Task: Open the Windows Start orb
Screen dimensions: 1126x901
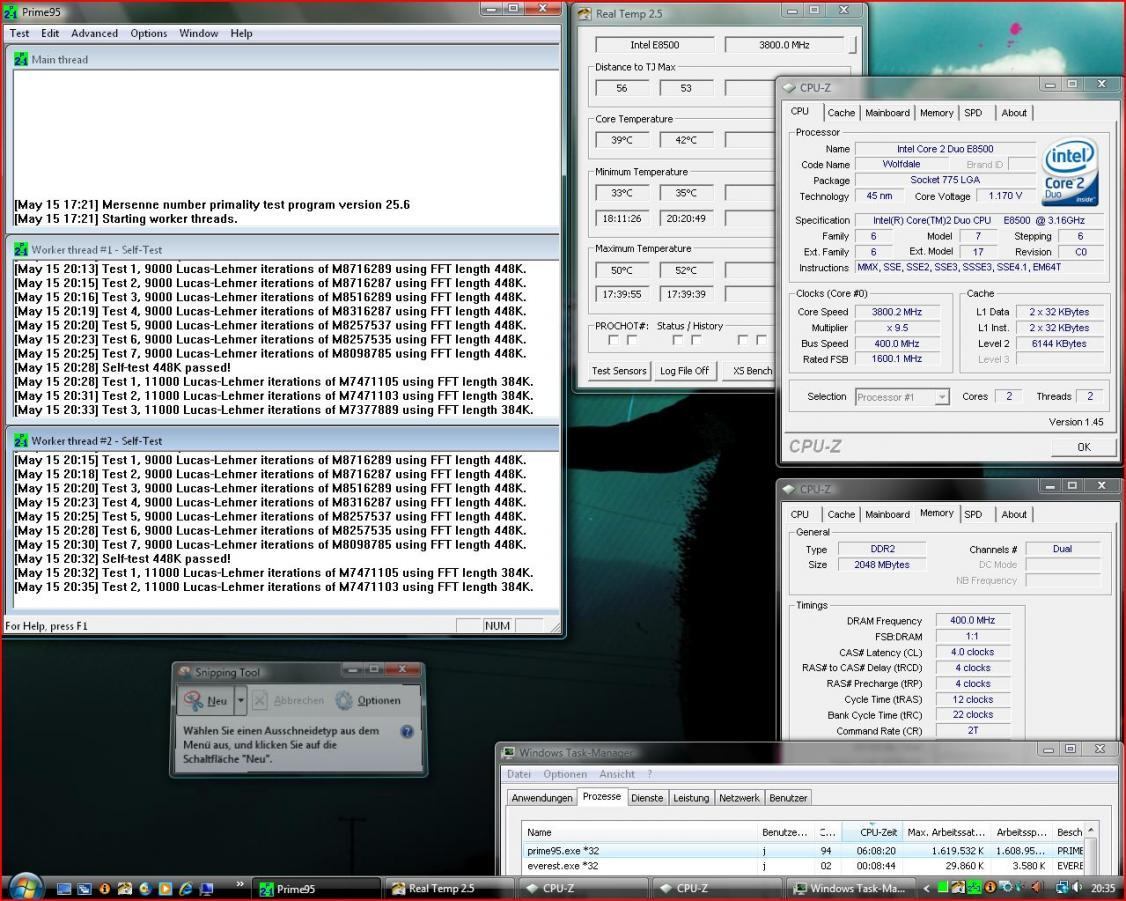Action: pyautogui.click(x=26, y=888)
